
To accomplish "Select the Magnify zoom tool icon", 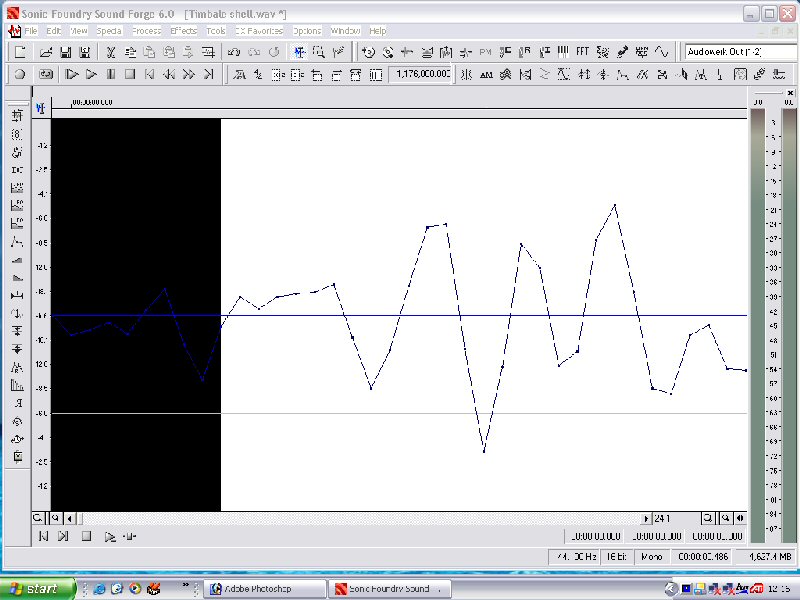I will coord(319,52).
